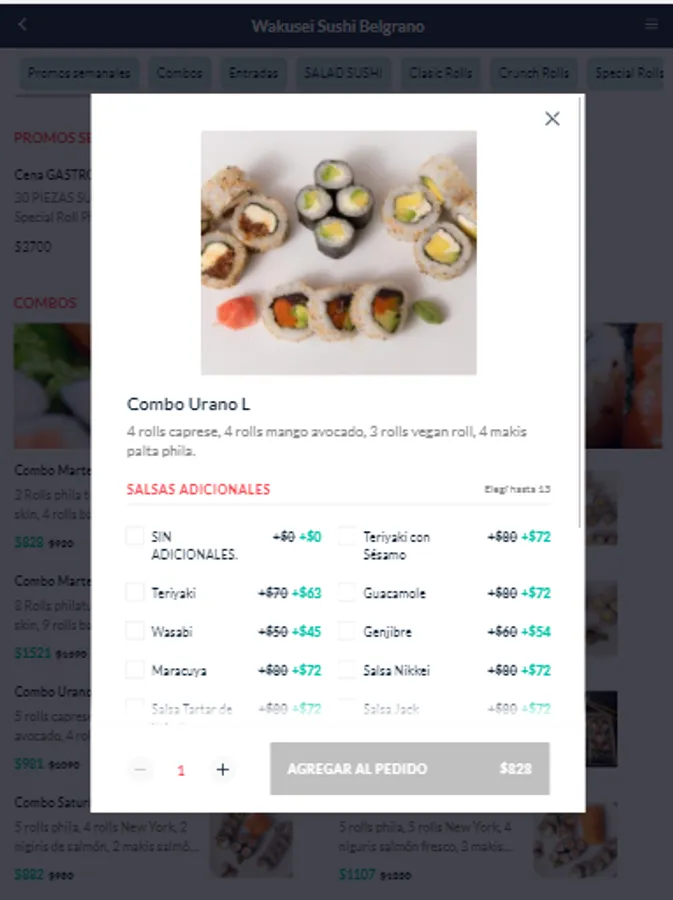Enable the Maracuya sauce option

pos(135,670)
